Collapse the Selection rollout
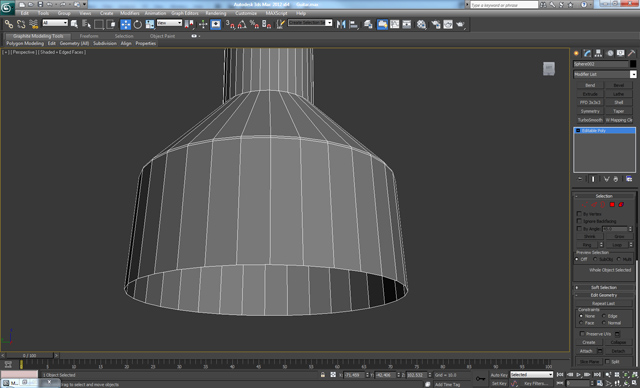The width and height of the screenshot is (640, 388). [604, 196]
